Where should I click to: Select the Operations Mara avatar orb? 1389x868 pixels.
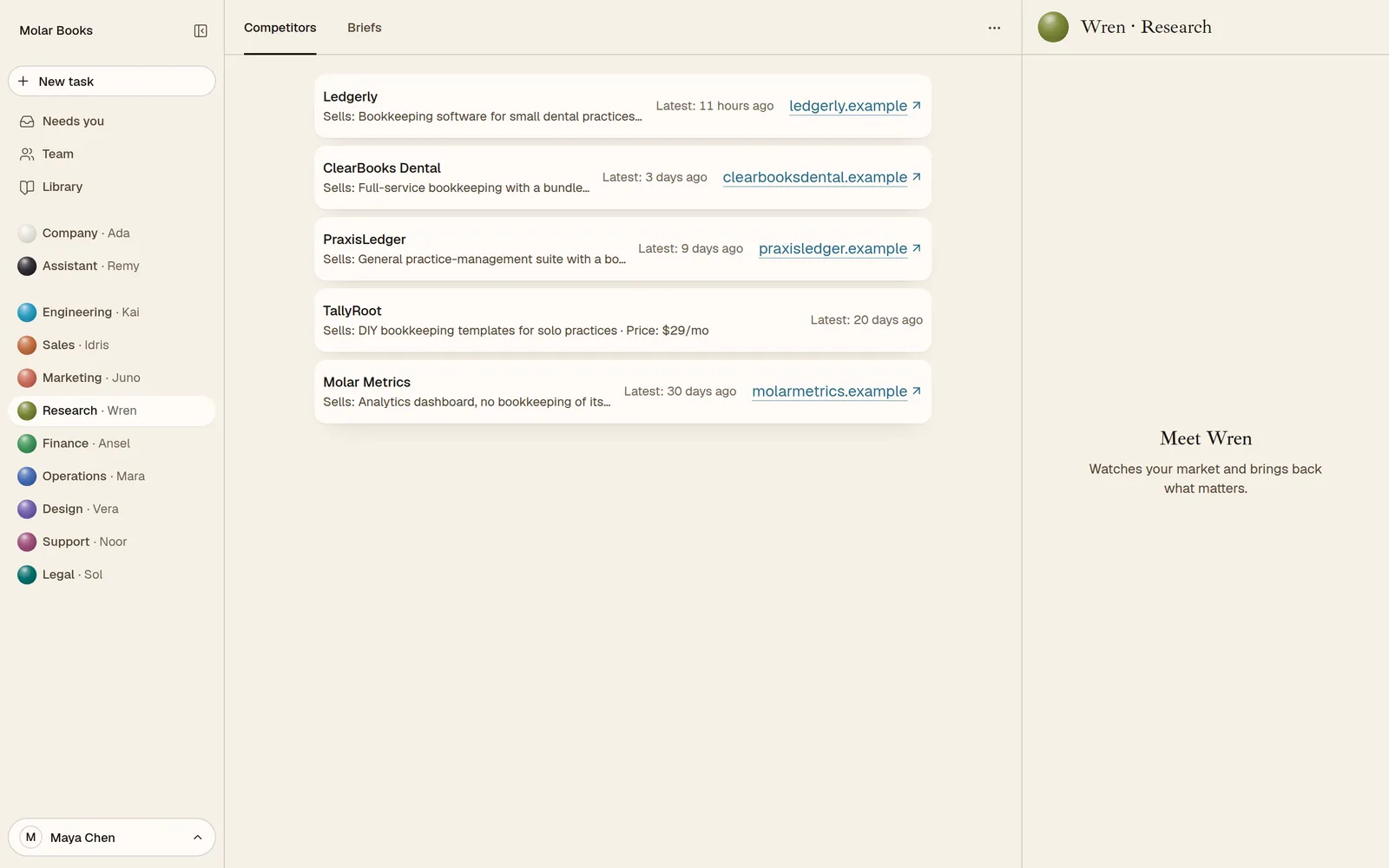[x=27, y=477]
